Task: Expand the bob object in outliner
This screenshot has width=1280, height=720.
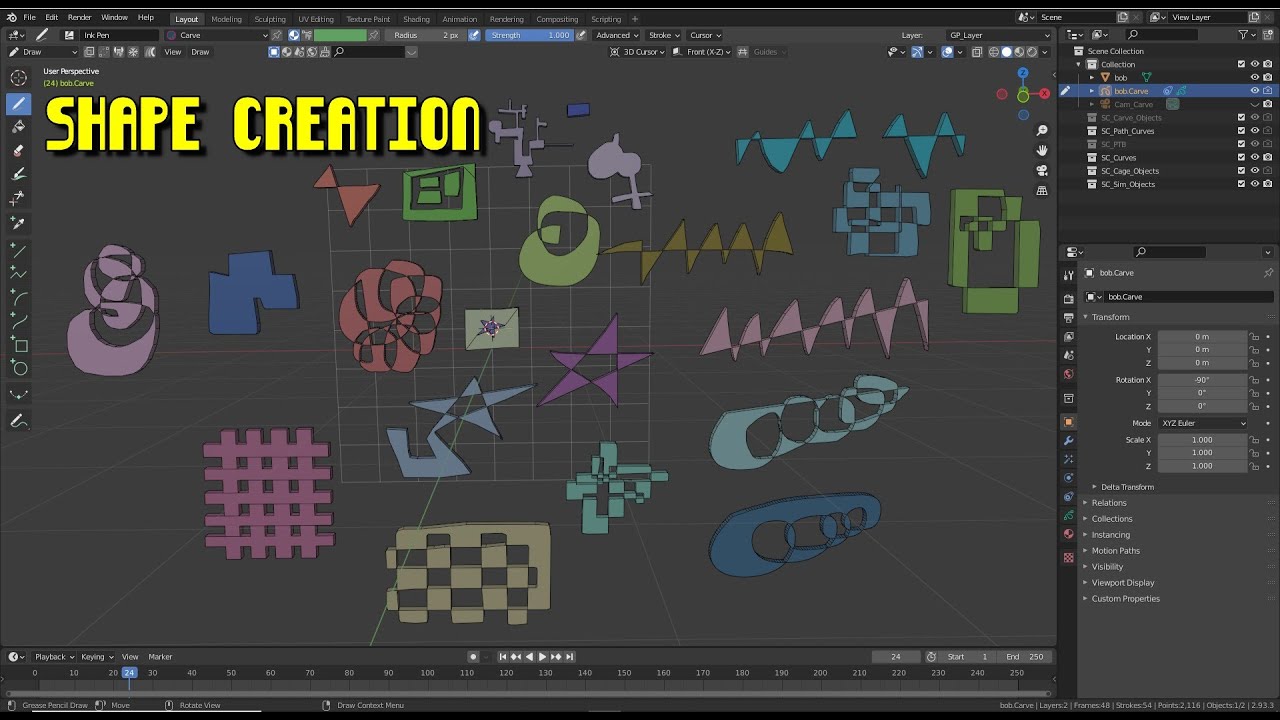Action: click(x=1092, y=77)
